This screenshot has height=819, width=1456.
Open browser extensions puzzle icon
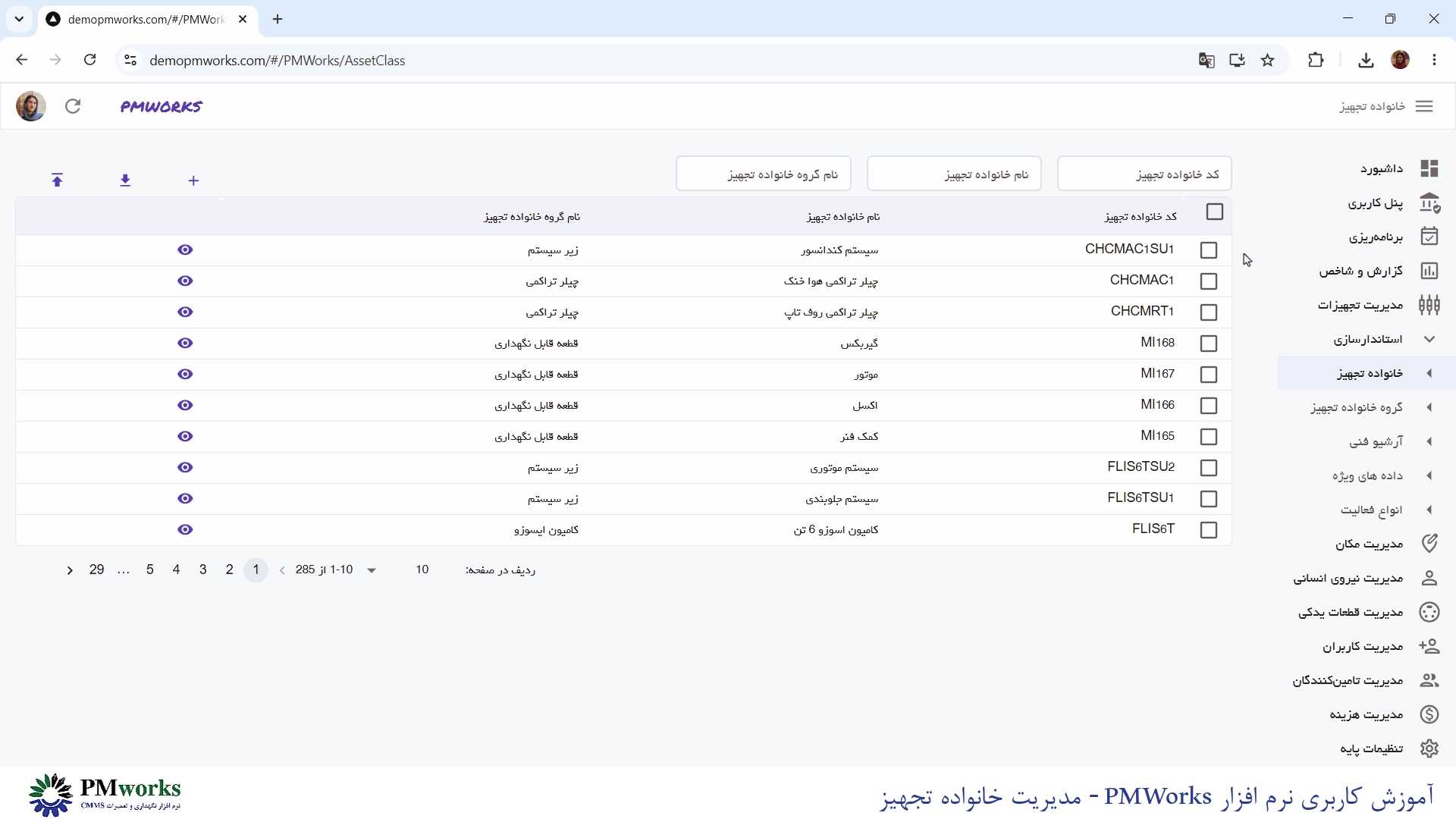[1316, 61]
